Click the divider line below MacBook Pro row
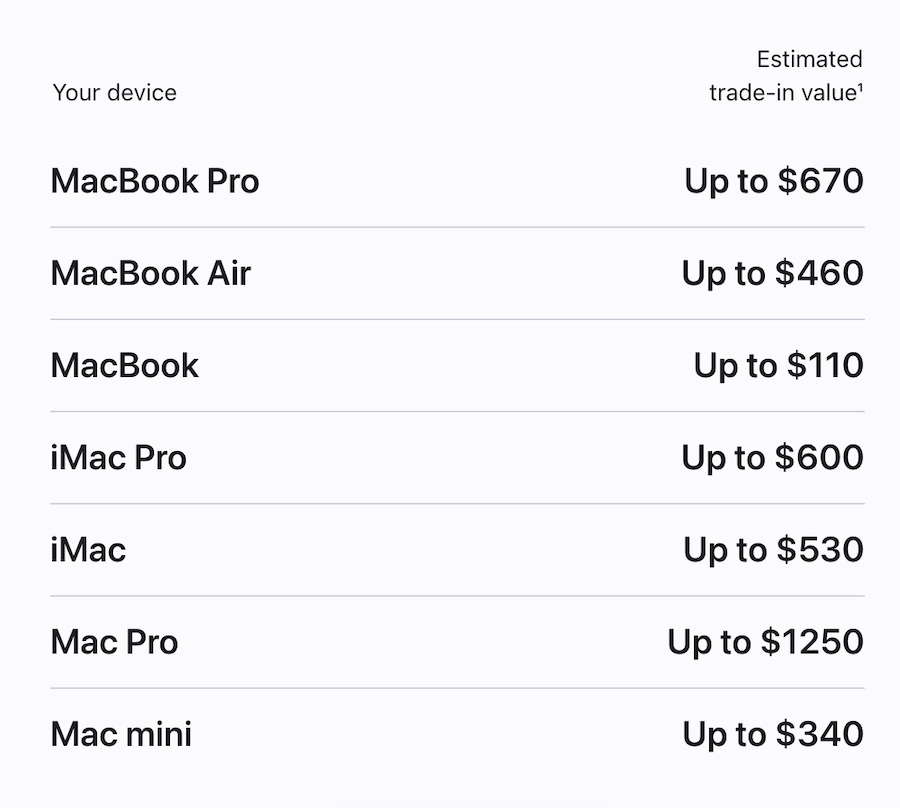 point(457,227)
